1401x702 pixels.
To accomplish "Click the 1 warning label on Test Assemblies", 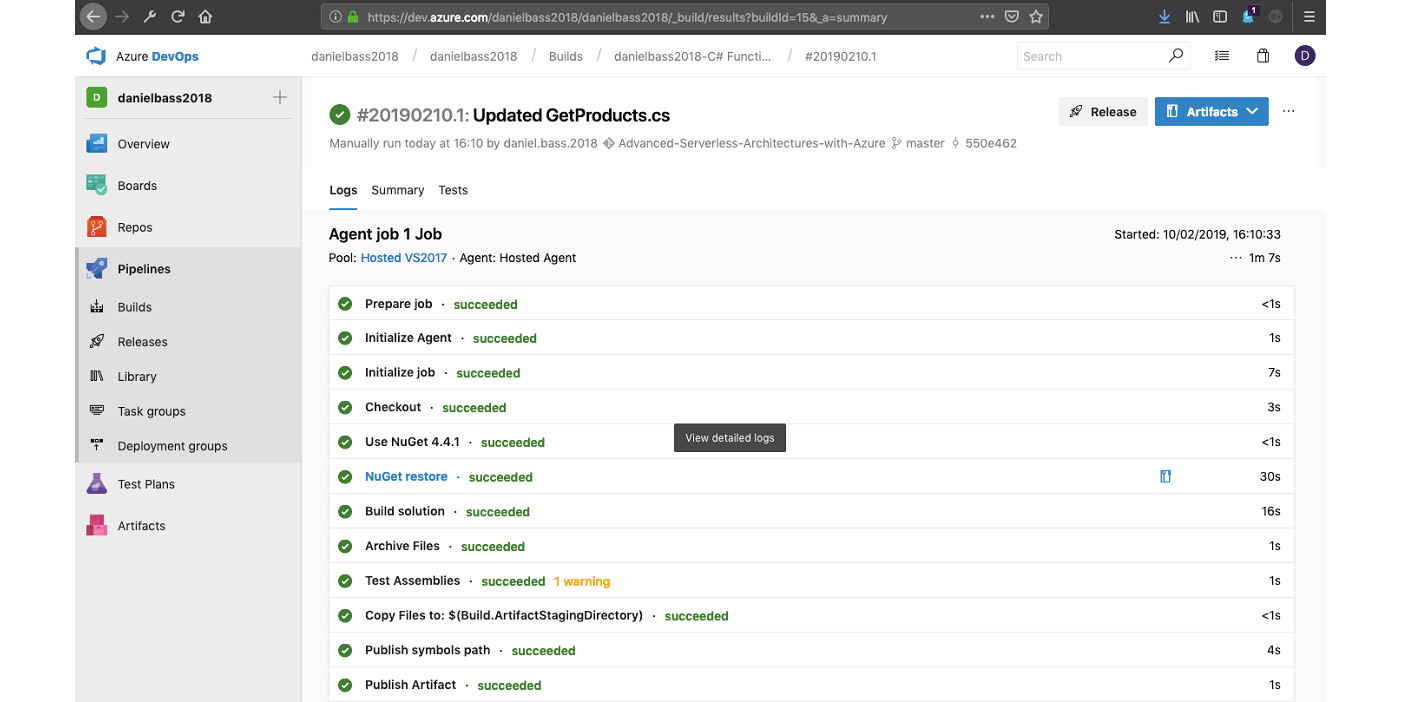I will tap(581, 581).
